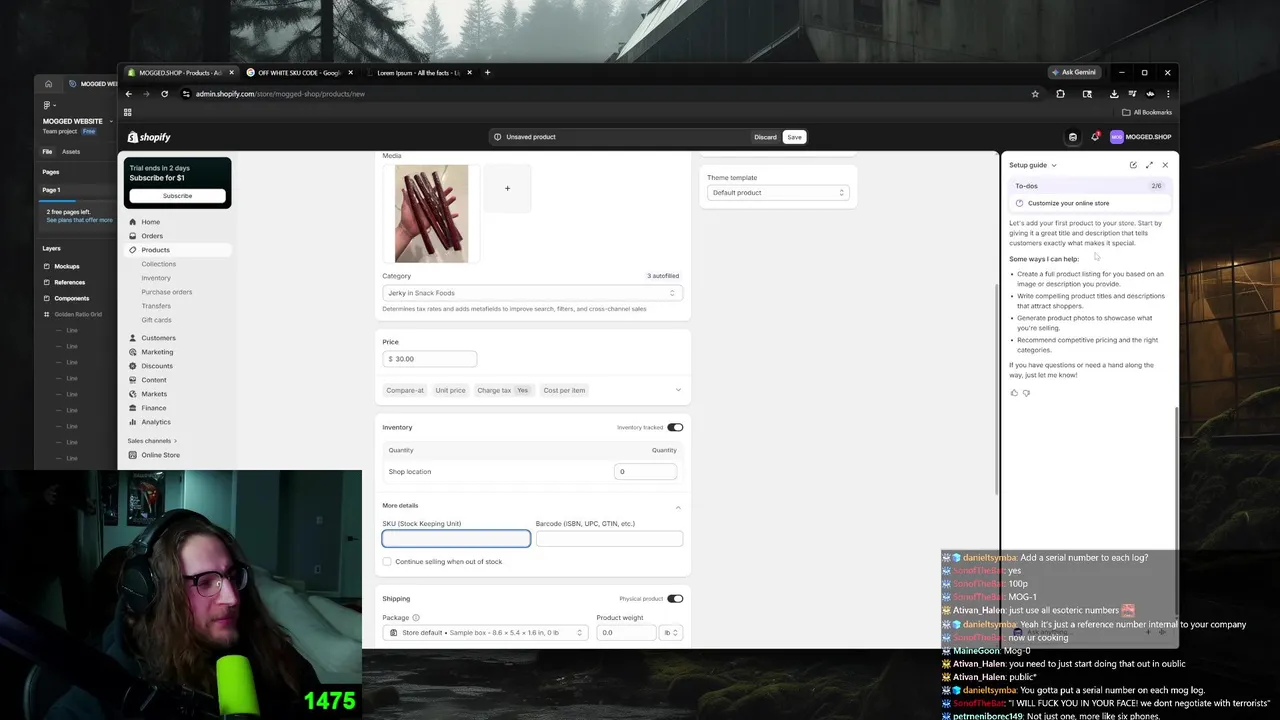
Task: Open Content section in Shopify sidebar
Action: (154, 380)
